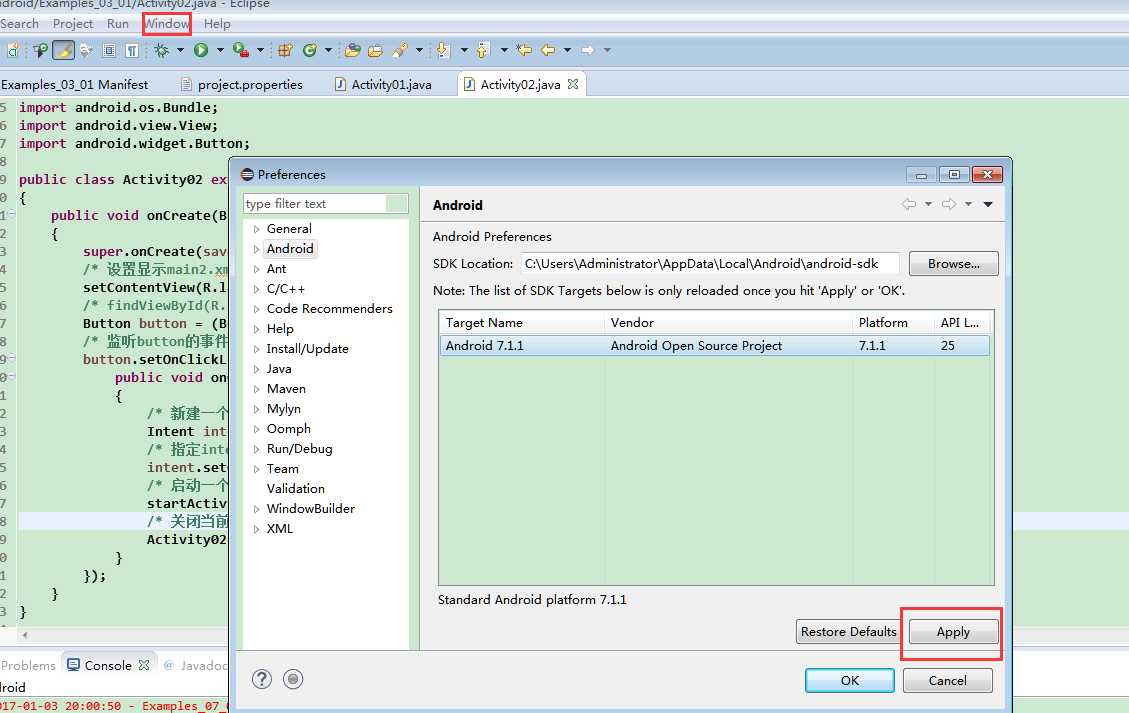1129x713 pixels.
Task: Click the Apply button
Action: point(953,632)
